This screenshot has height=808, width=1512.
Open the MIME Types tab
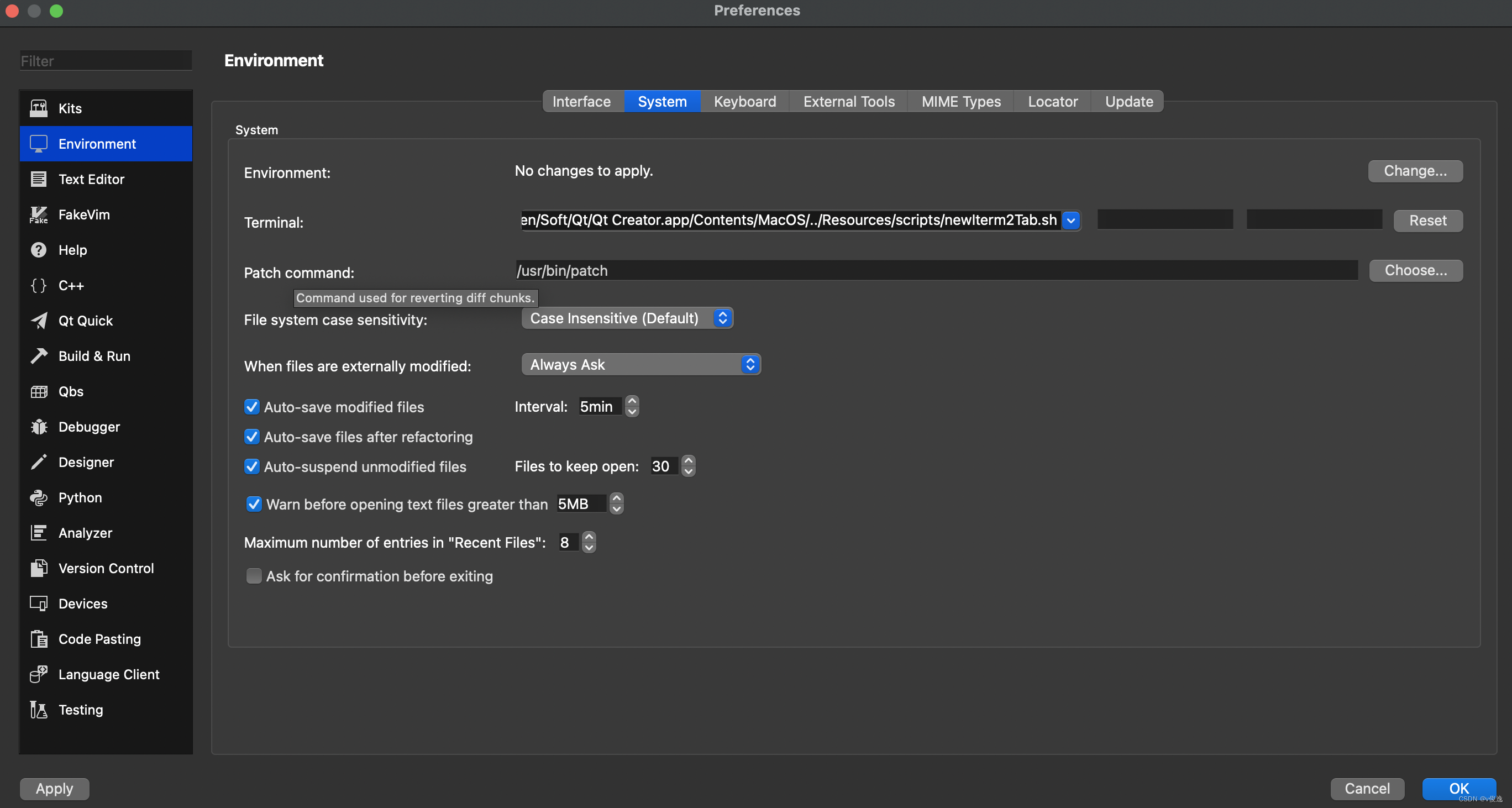pyautogui.click(x=960, y=102)
